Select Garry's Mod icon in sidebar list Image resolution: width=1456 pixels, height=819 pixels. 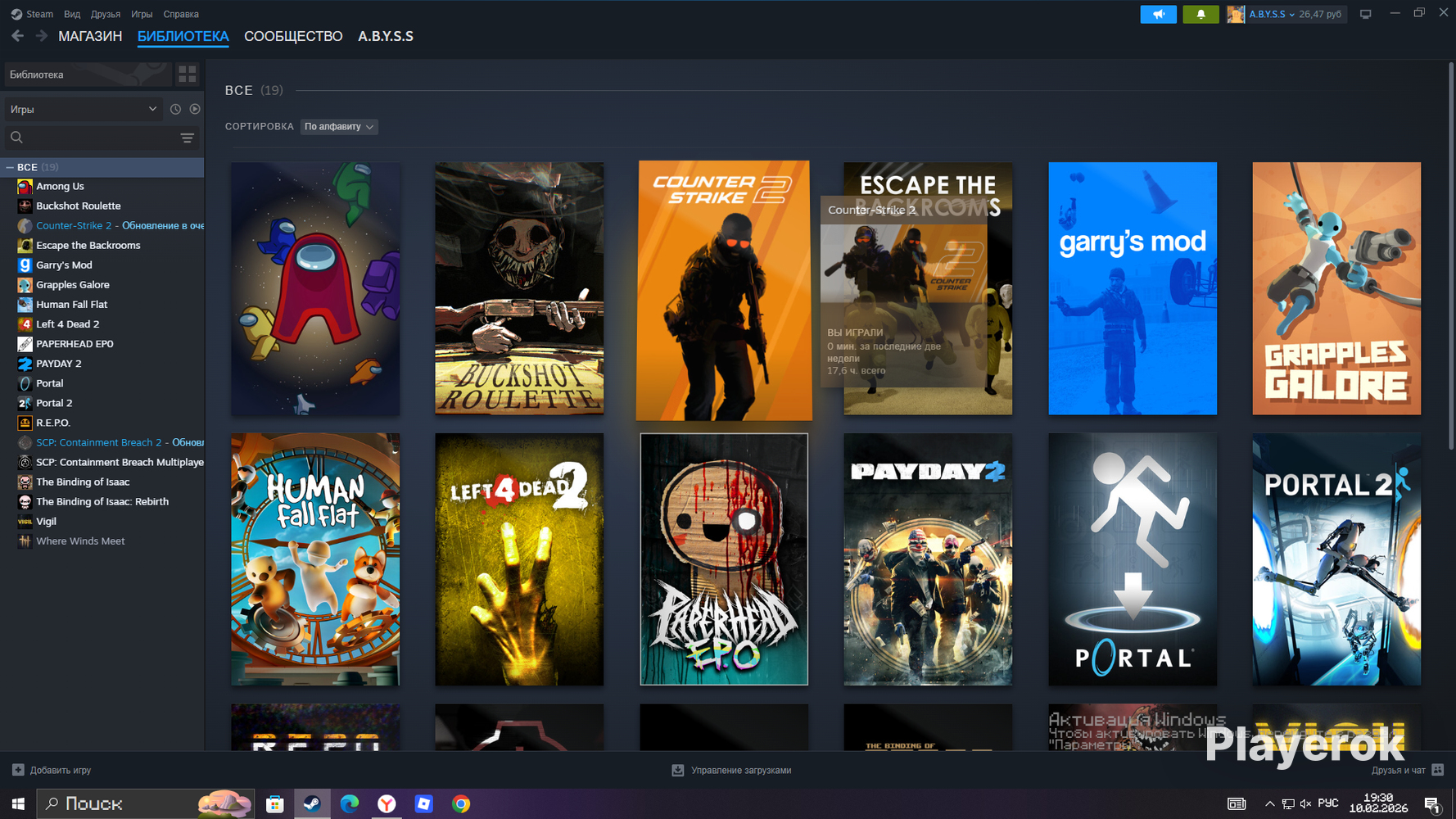25,265
